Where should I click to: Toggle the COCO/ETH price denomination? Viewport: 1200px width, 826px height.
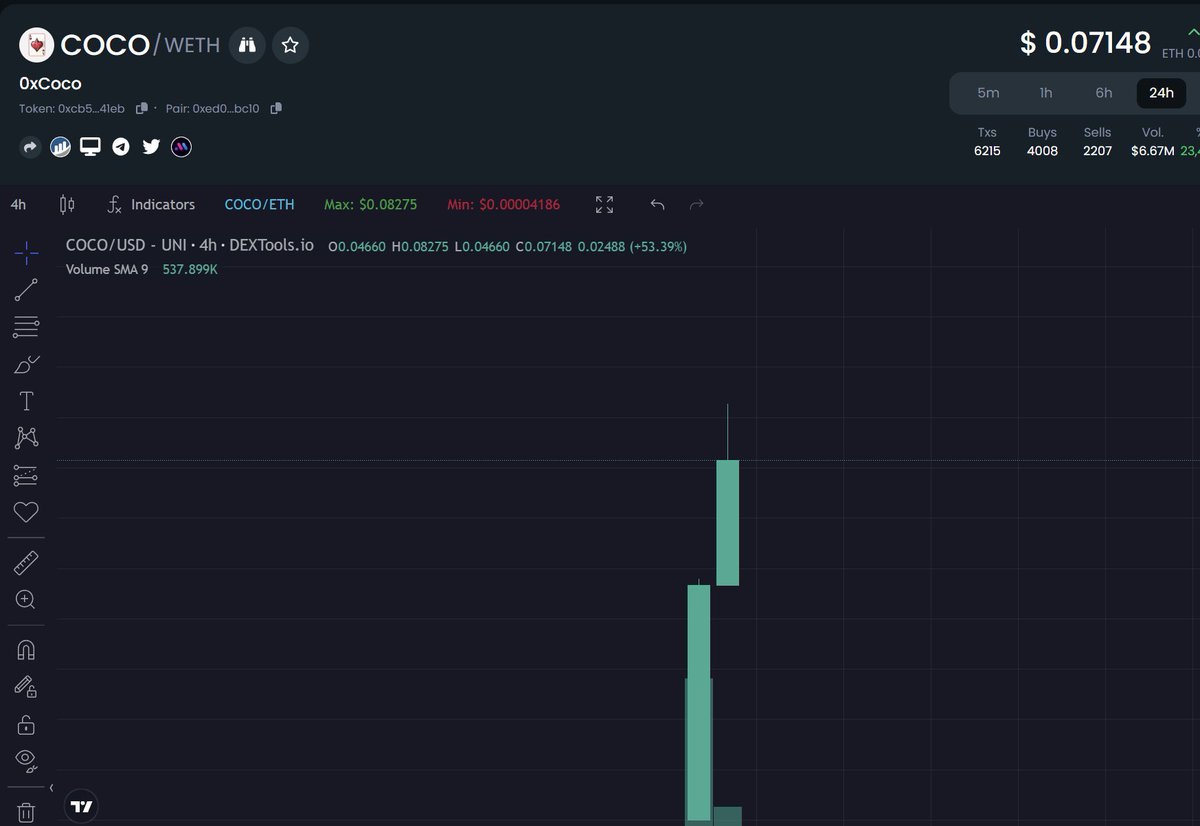[260, 204]
